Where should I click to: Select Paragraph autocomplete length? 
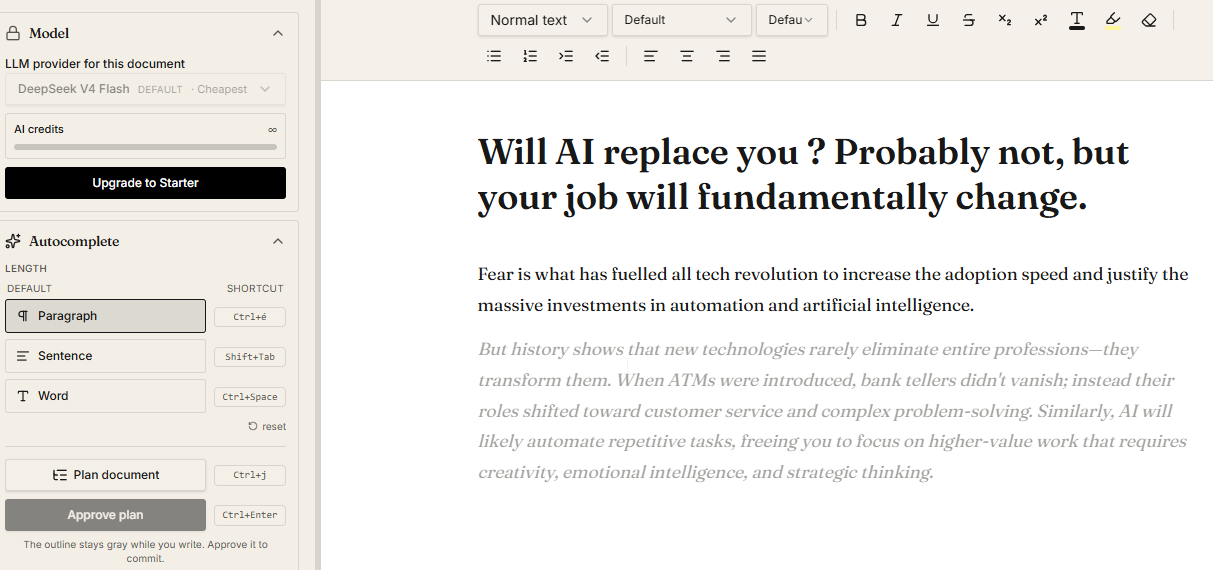pyautogui.click(x=105, y=316)
